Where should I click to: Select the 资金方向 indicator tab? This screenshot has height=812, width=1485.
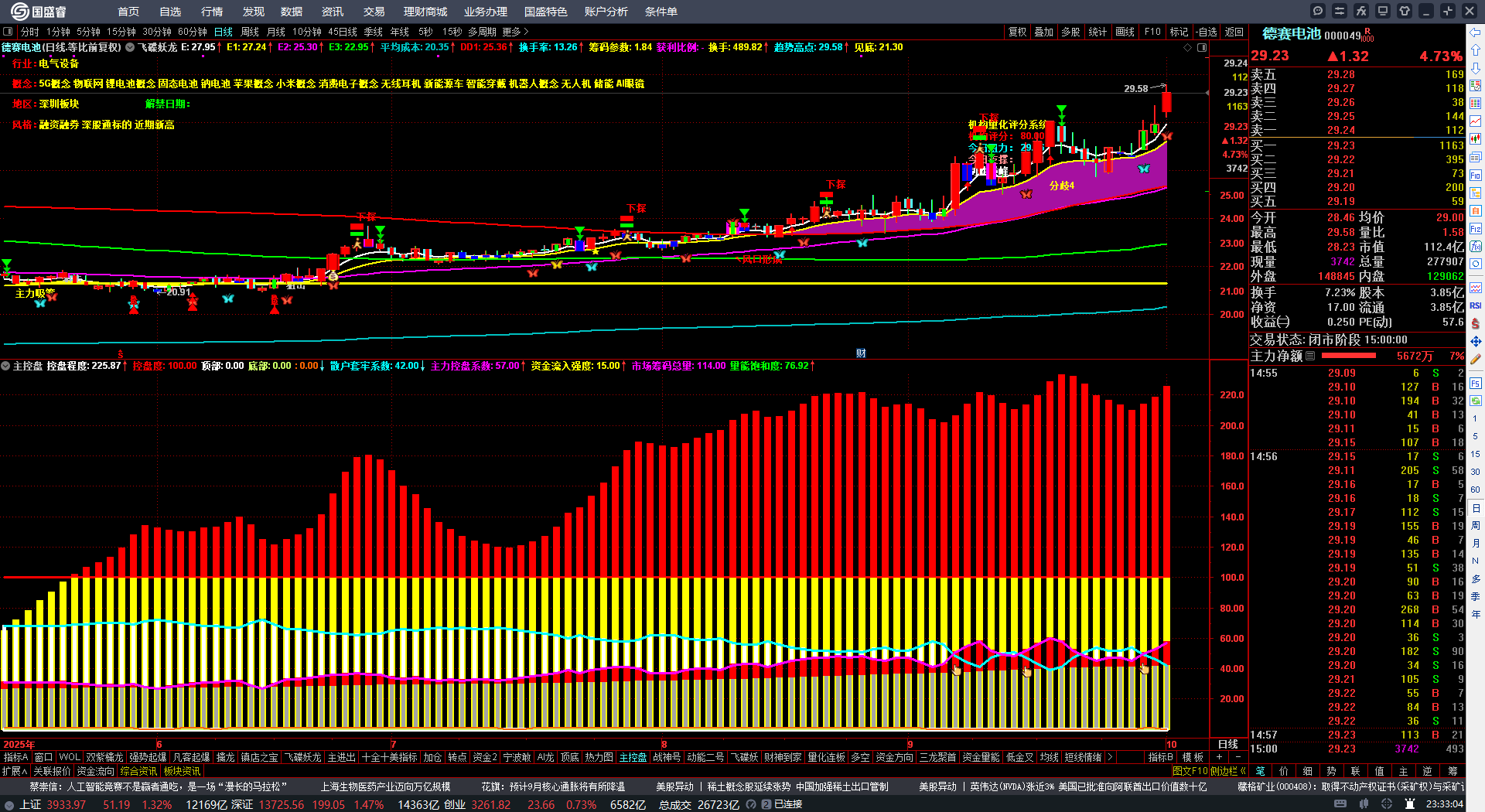tap(894, 757)
